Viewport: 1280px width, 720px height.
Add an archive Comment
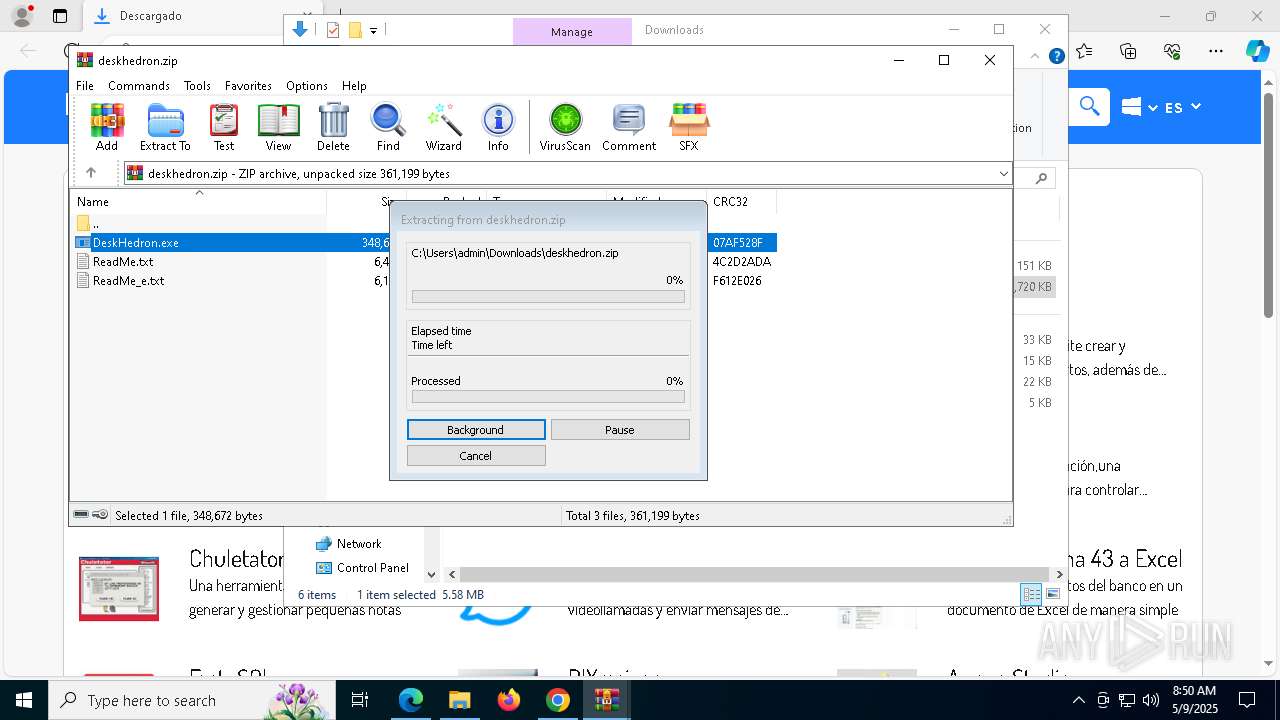click(629, 127)
